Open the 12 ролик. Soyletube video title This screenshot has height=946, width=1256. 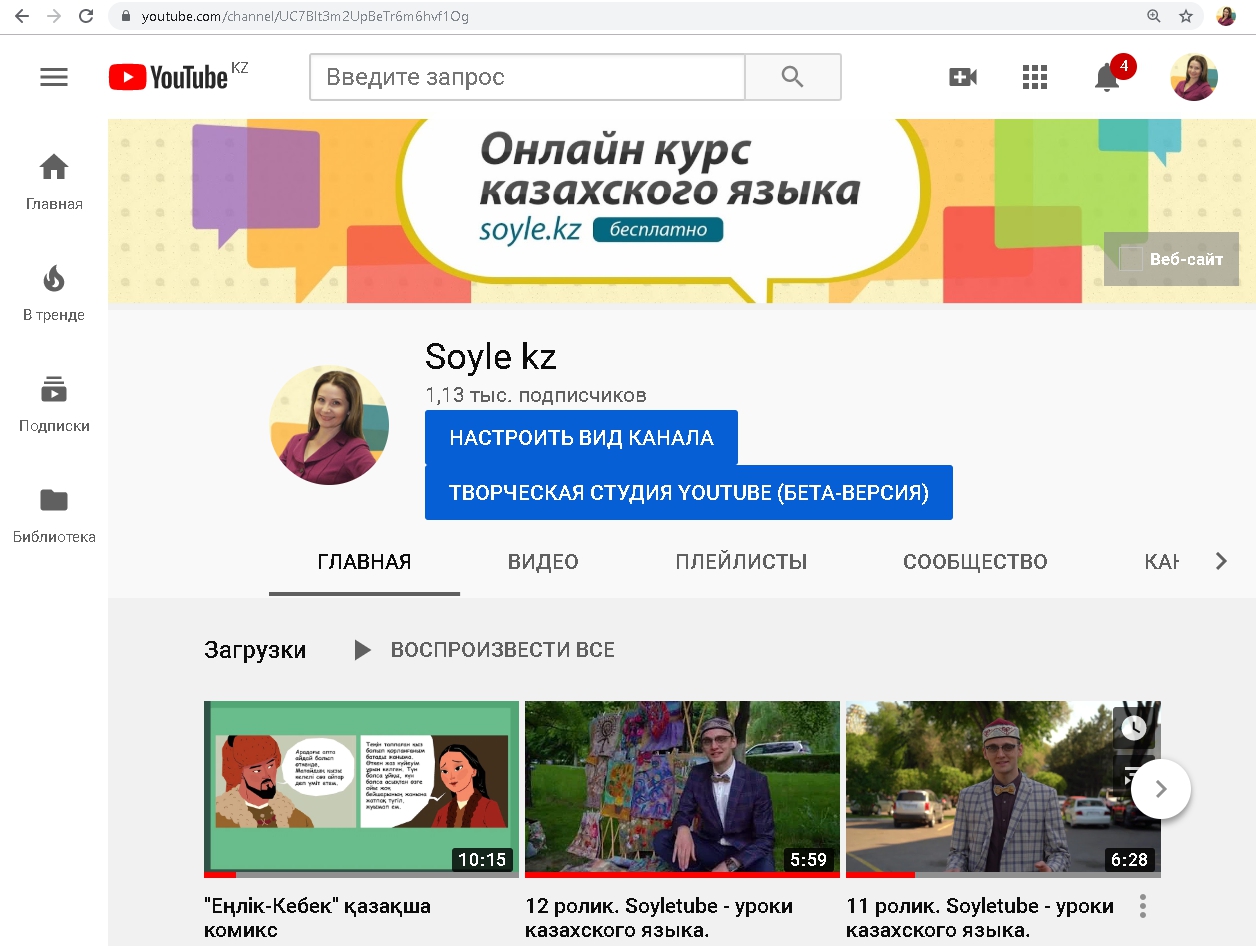click(659, 918)
